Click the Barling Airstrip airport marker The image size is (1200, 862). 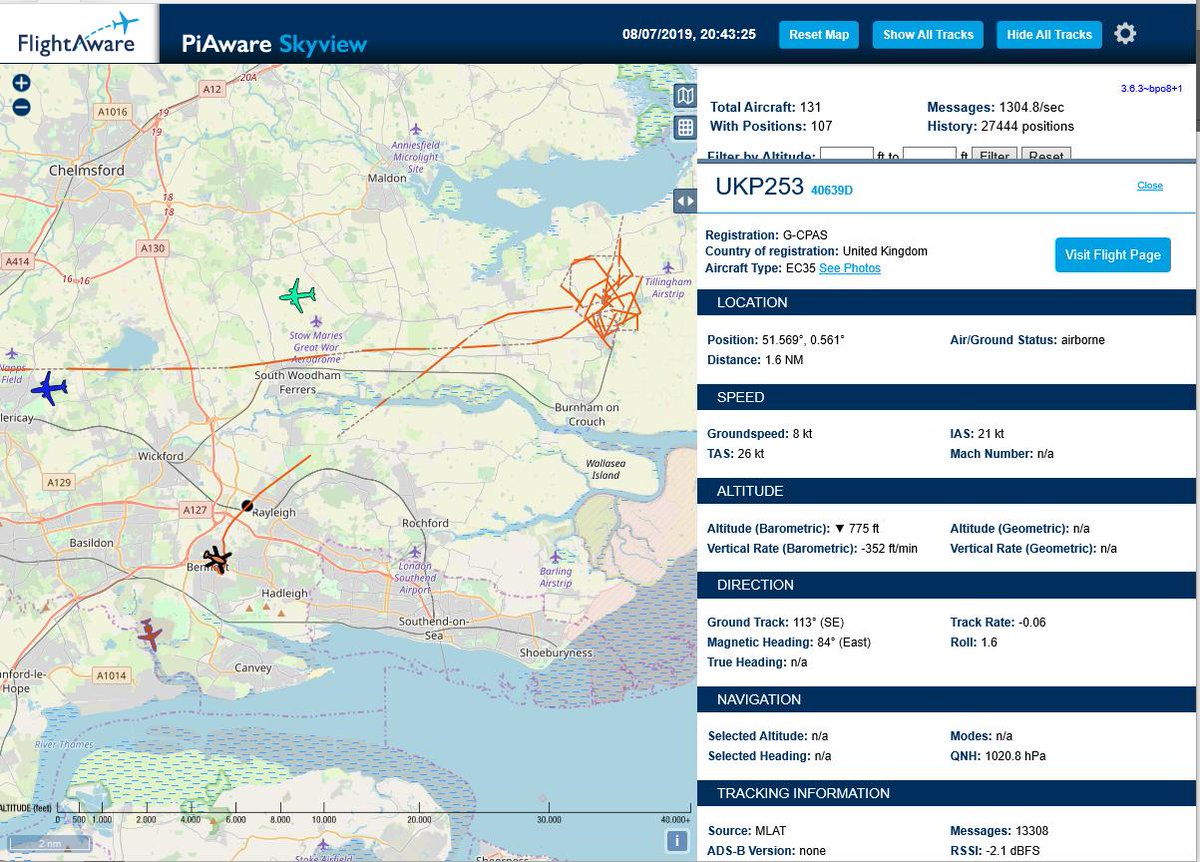pyautogui.click(x=556, y=556)
